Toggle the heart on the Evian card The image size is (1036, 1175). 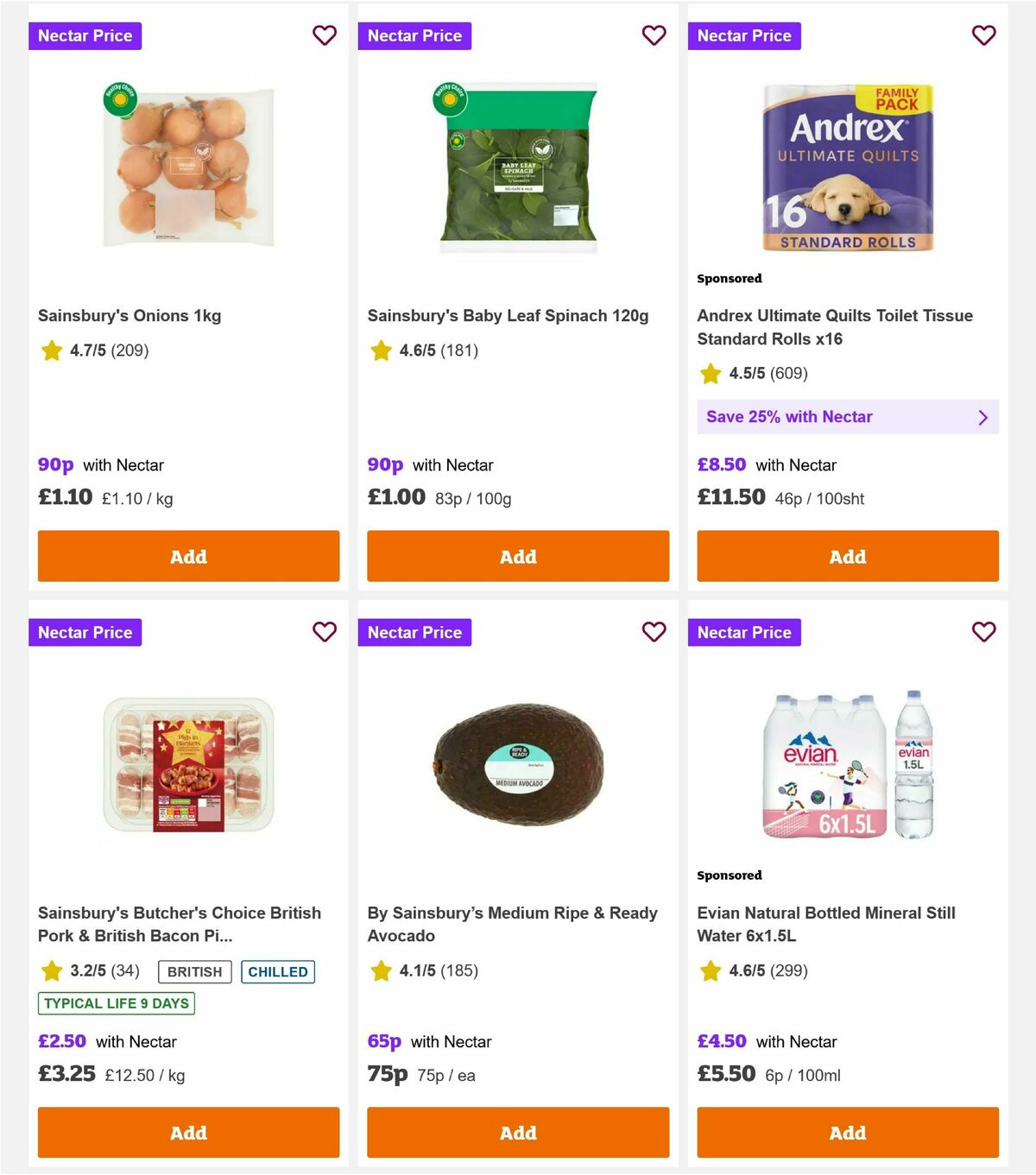coord(983,632)
